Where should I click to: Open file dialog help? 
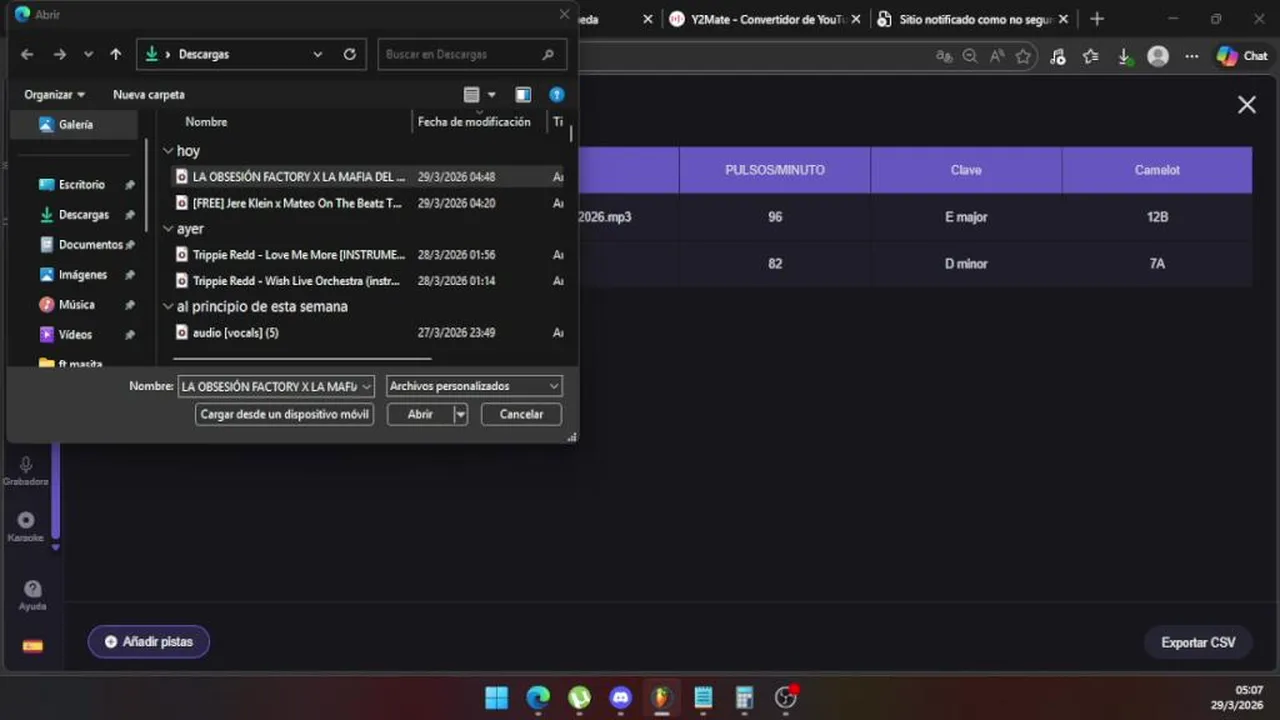pyautogui.click(x=557, y=95)
